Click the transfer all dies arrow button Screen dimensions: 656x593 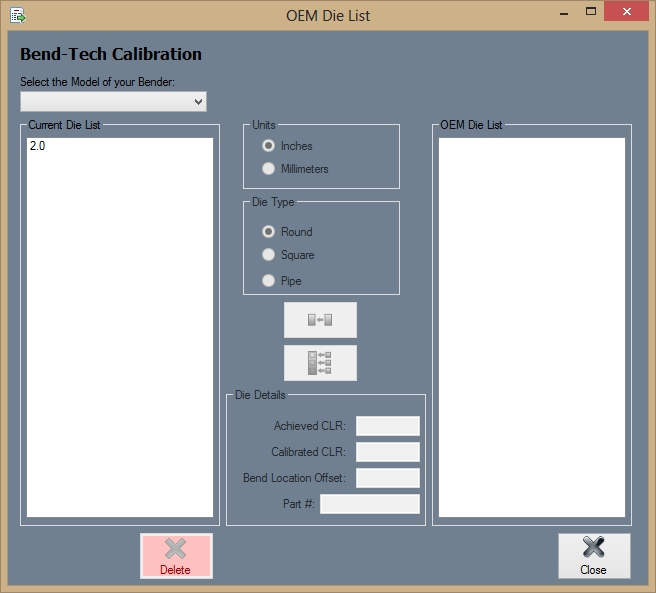(x=320, y=363)
